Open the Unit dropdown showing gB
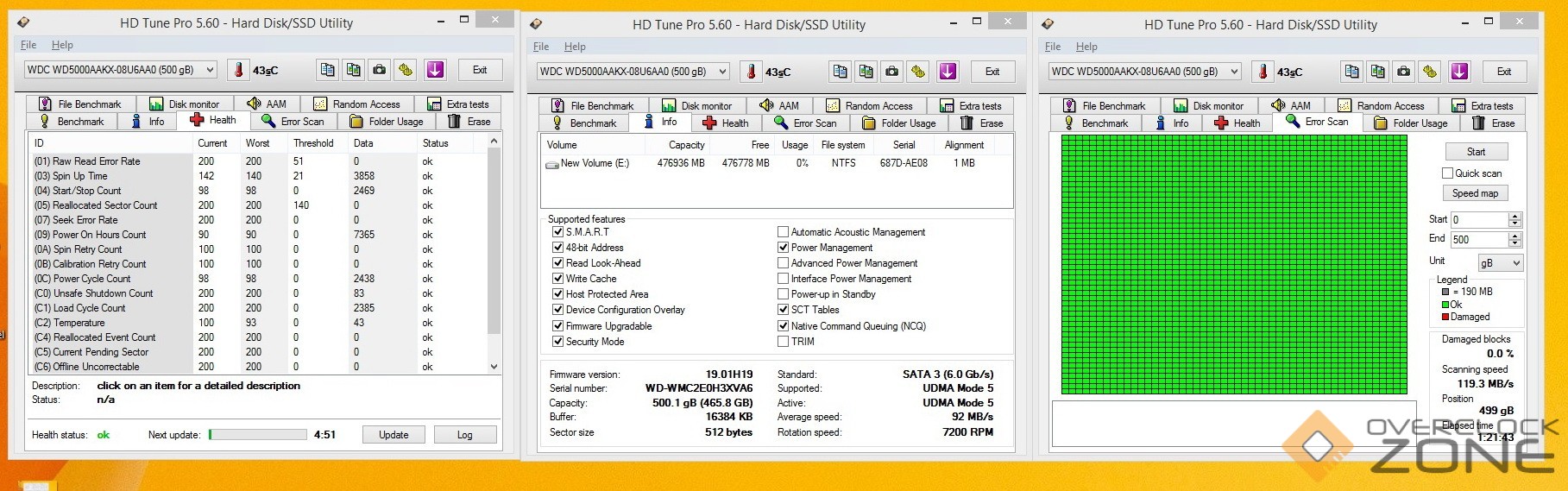 [1501, 262]
